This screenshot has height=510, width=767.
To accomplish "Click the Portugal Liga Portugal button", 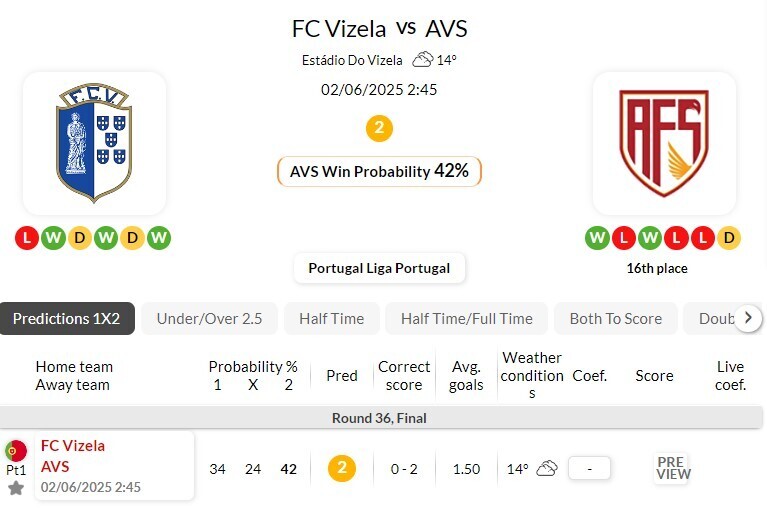I will 379,268.
